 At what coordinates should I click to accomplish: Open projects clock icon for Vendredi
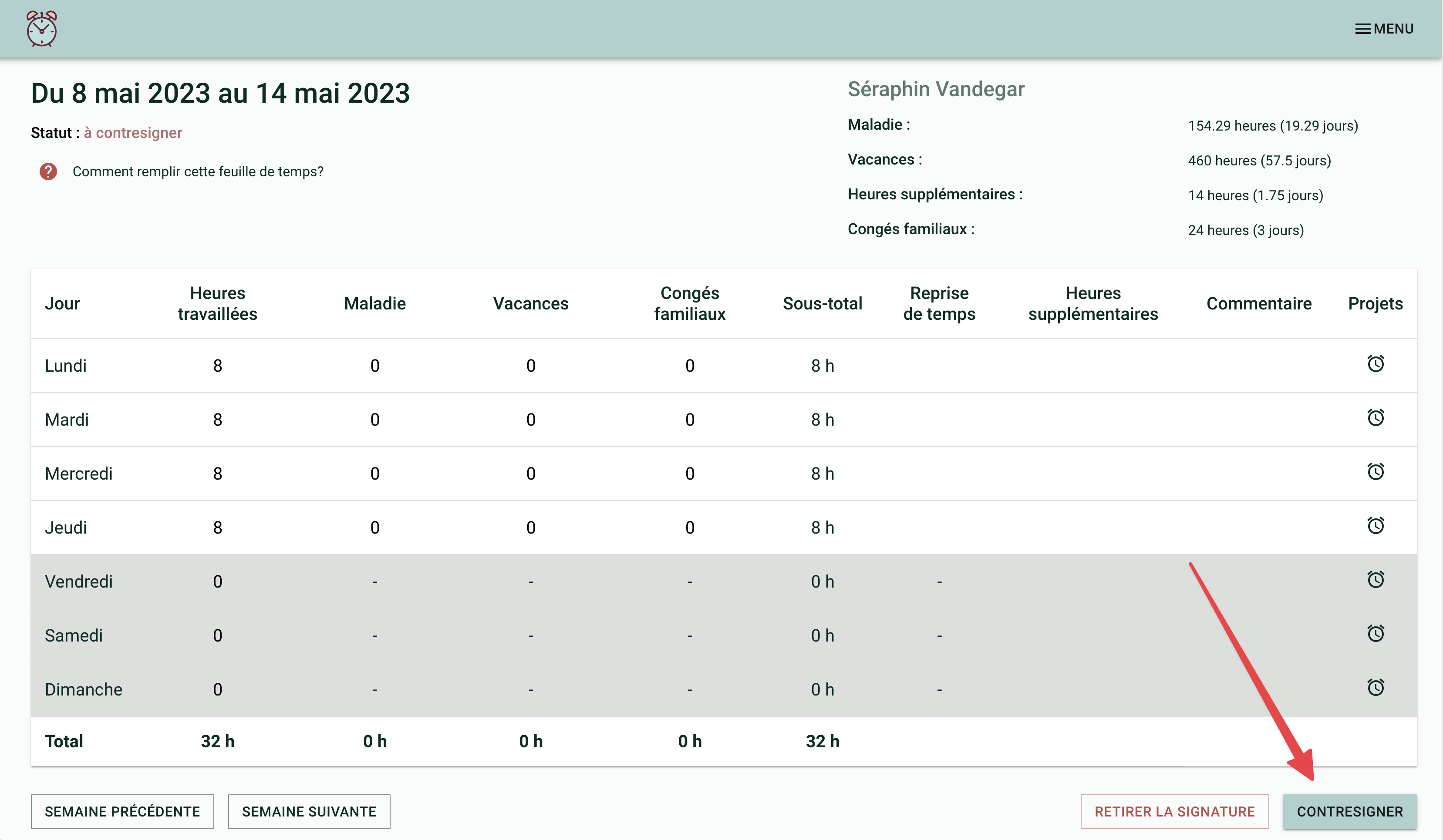point(1376,580)
